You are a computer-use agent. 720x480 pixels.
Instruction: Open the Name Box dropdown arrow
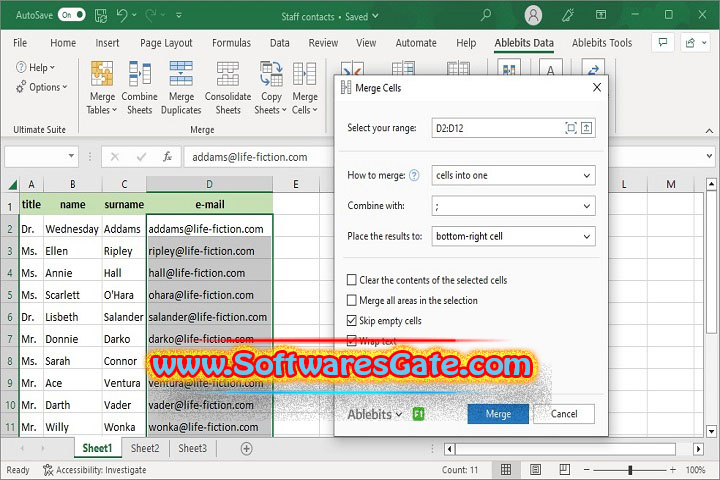tap(71, 156)
